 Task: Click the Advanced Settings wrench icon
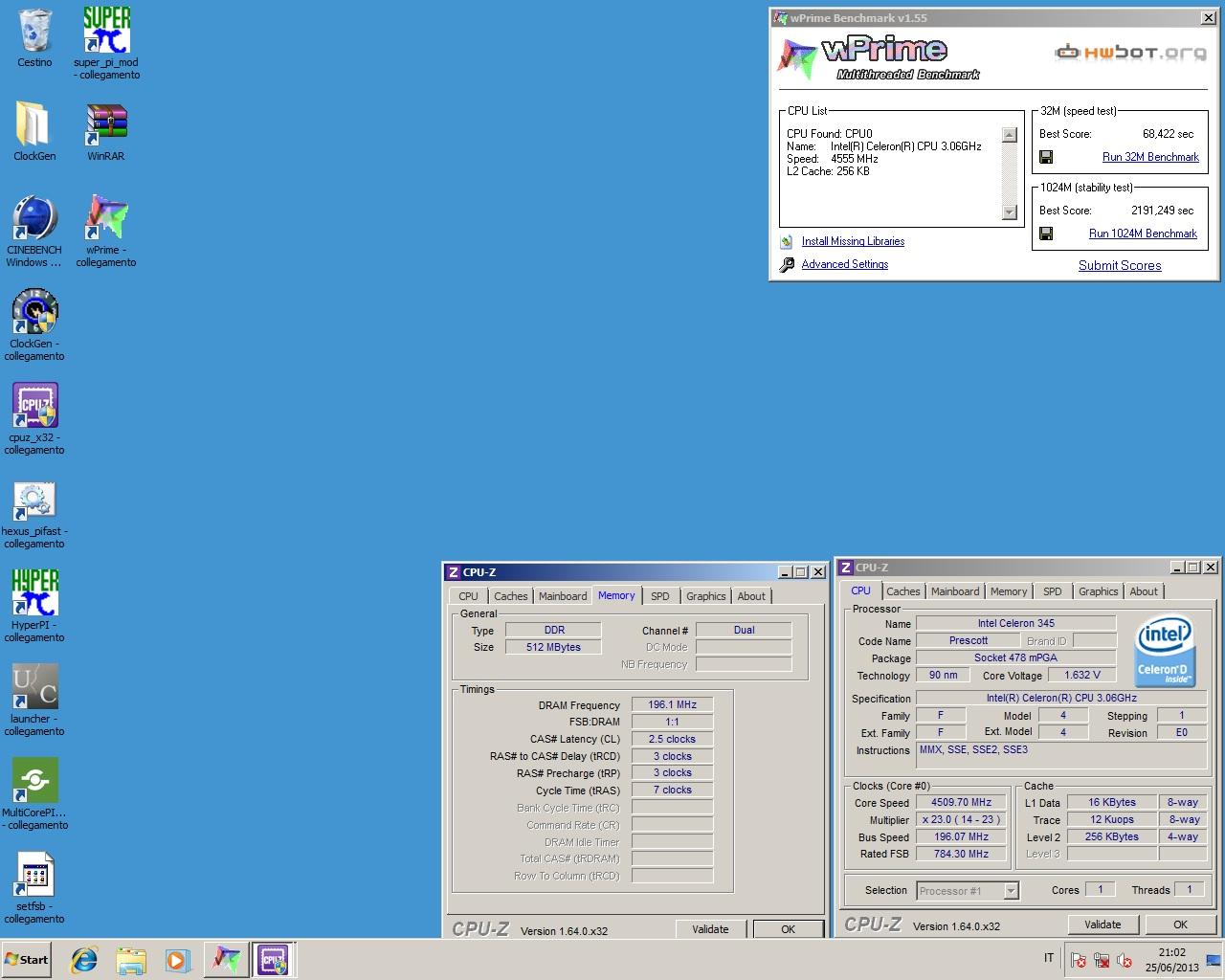pyautogui.click(x=787, y=265)
